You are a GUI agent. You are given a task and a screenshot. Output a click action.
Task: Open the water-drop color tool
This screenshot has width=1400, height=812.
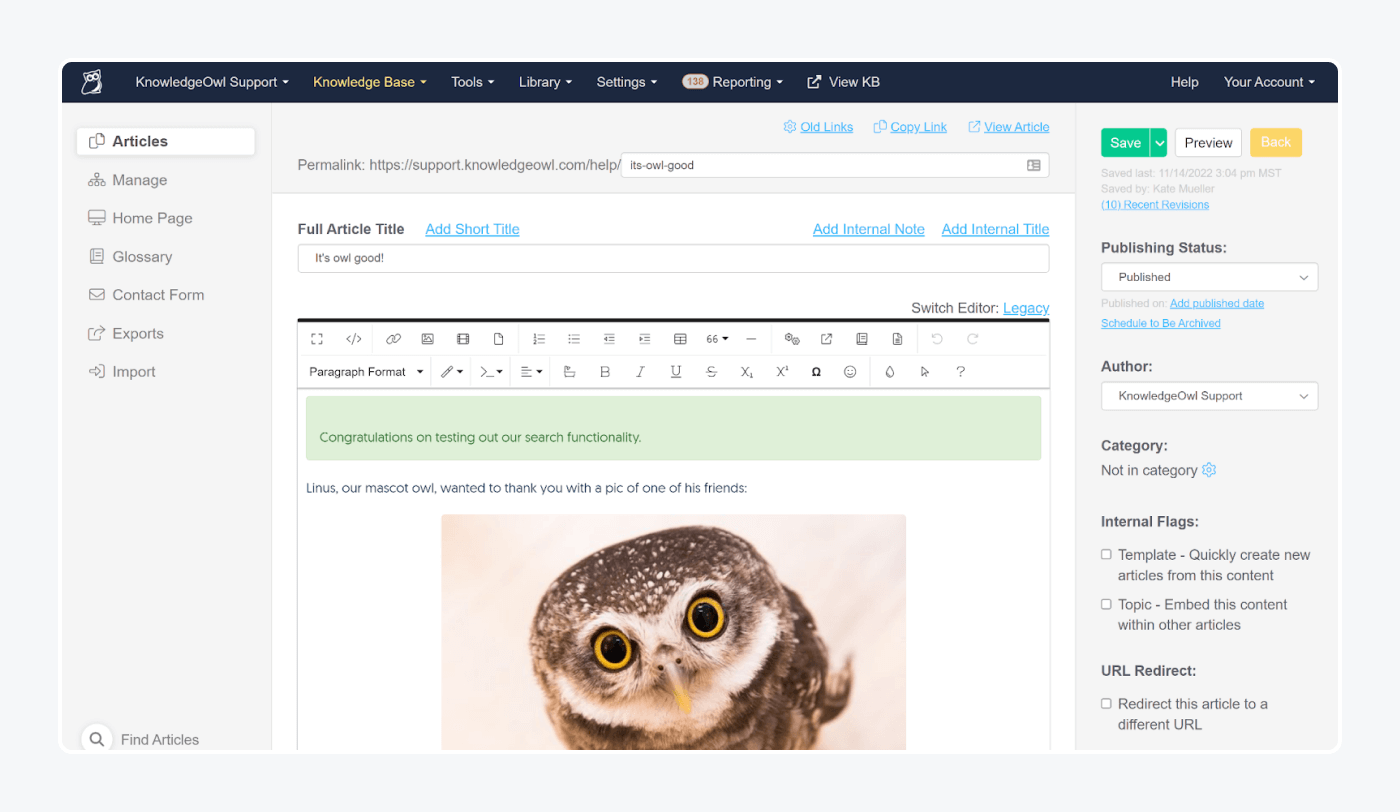[x=890, y=371]
